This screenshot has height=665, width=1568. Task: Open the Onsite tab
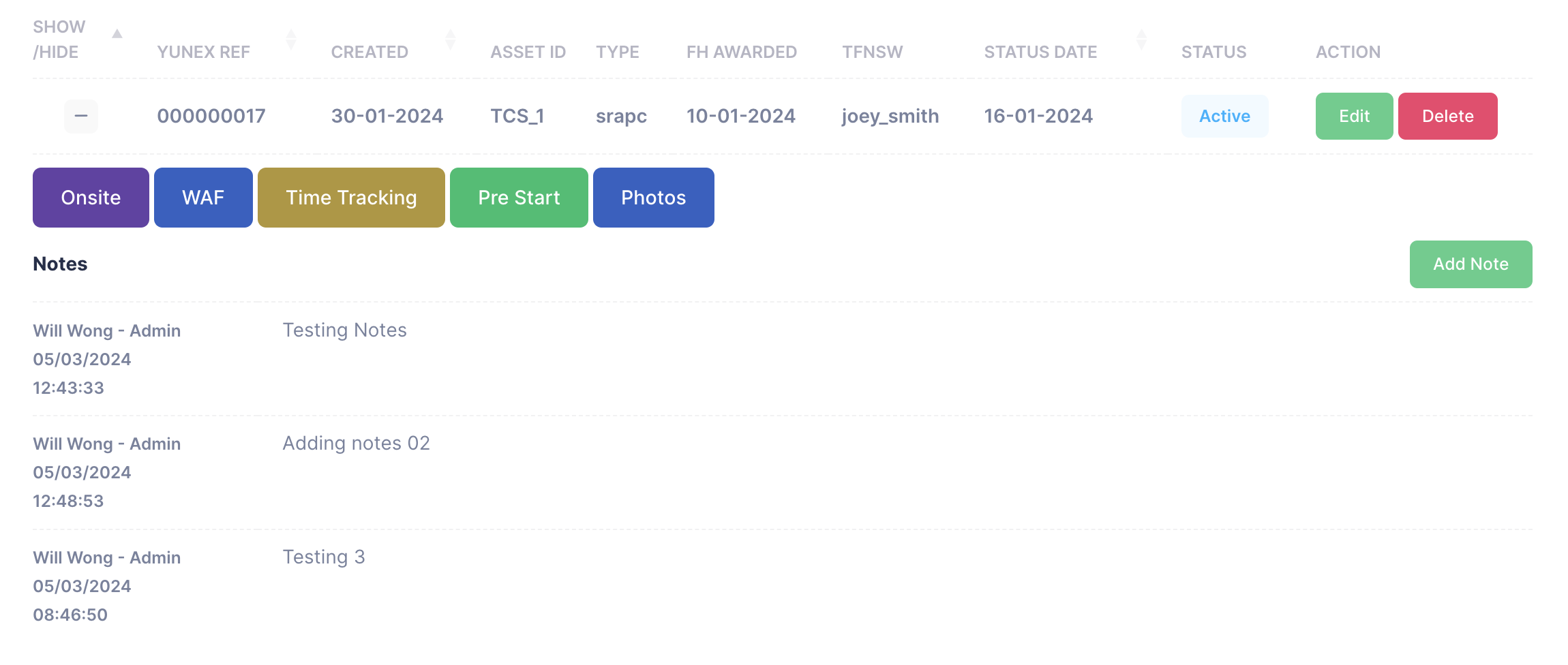(91, 198)
